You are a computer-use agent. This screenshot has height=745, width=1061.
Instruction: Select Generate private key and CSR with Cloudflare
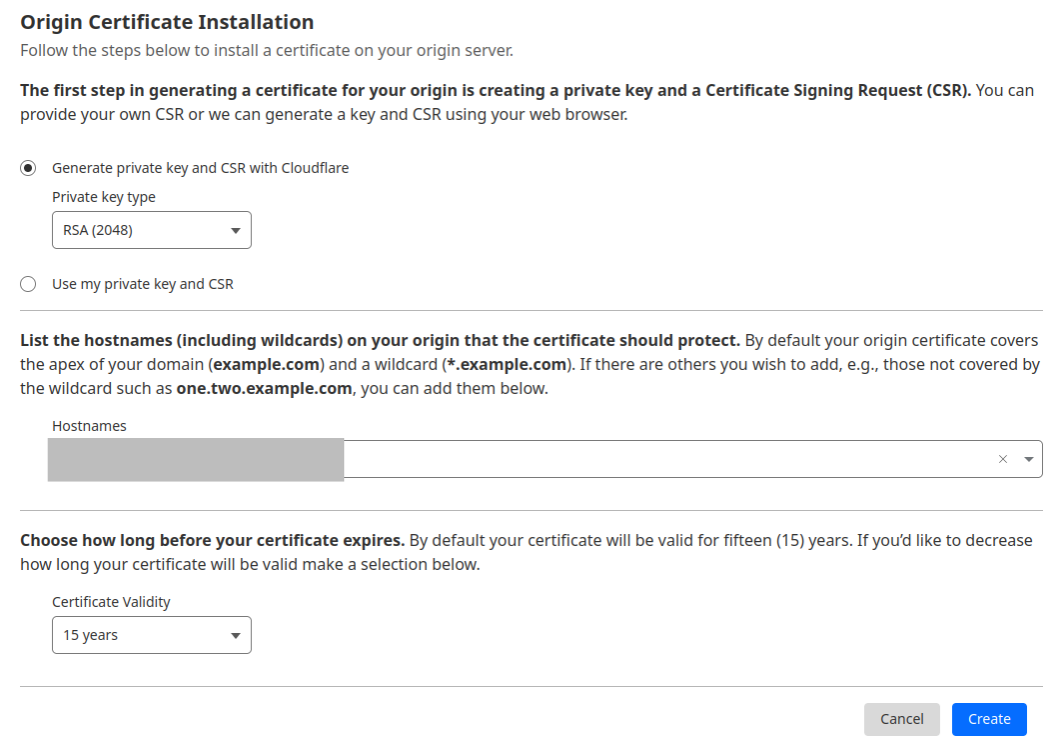pyautogui.click(x=28, y=168)
